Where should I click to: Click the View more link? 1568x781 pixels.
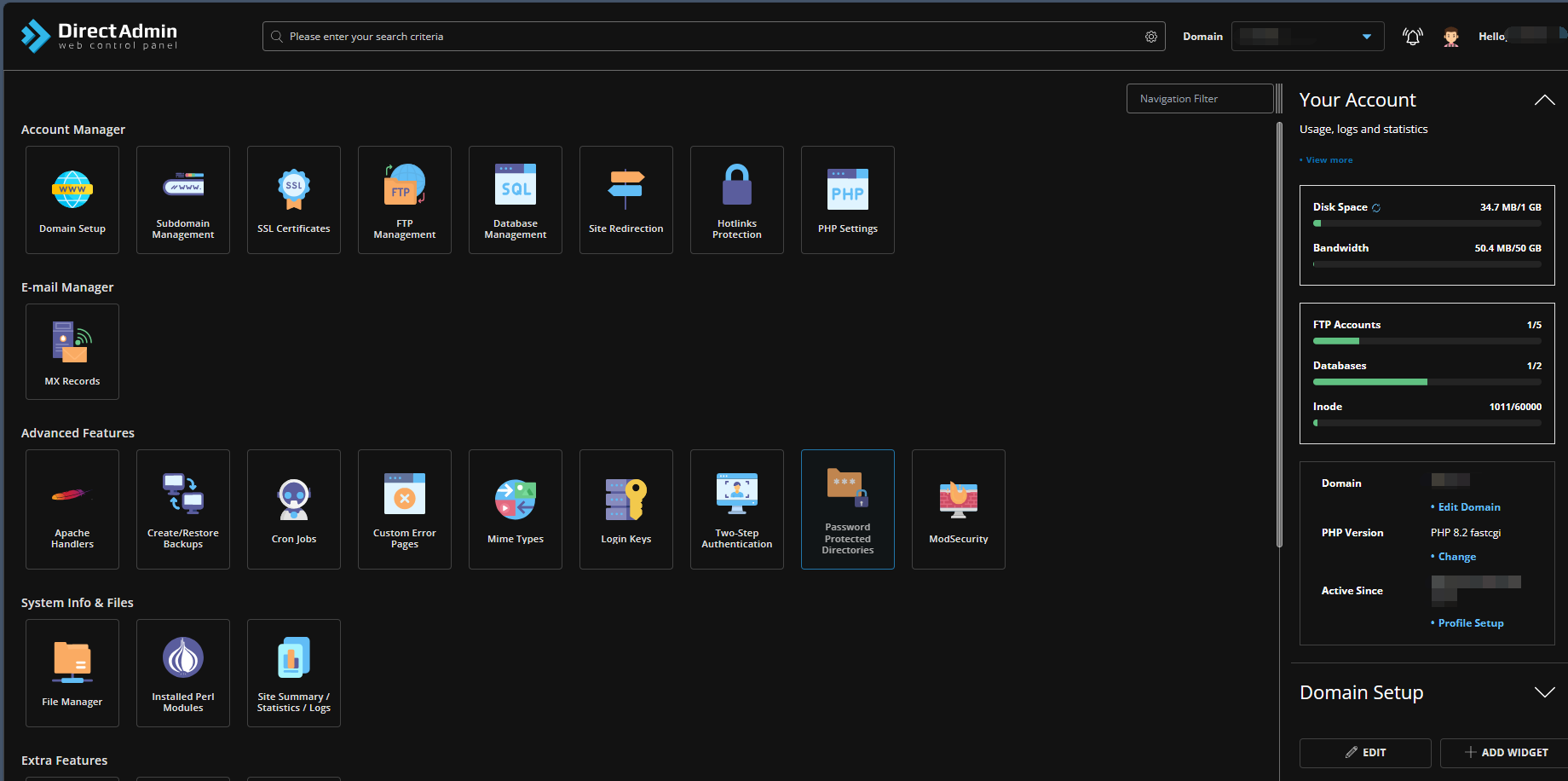[1329, 160]
